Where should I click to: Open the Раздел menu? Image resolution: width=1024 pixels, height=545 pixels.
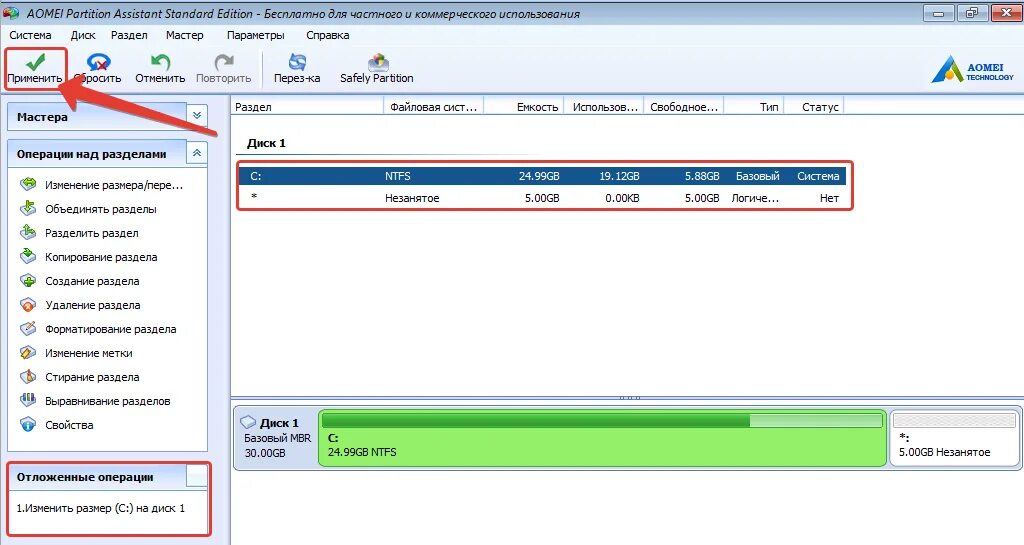(x=129, y=35)
